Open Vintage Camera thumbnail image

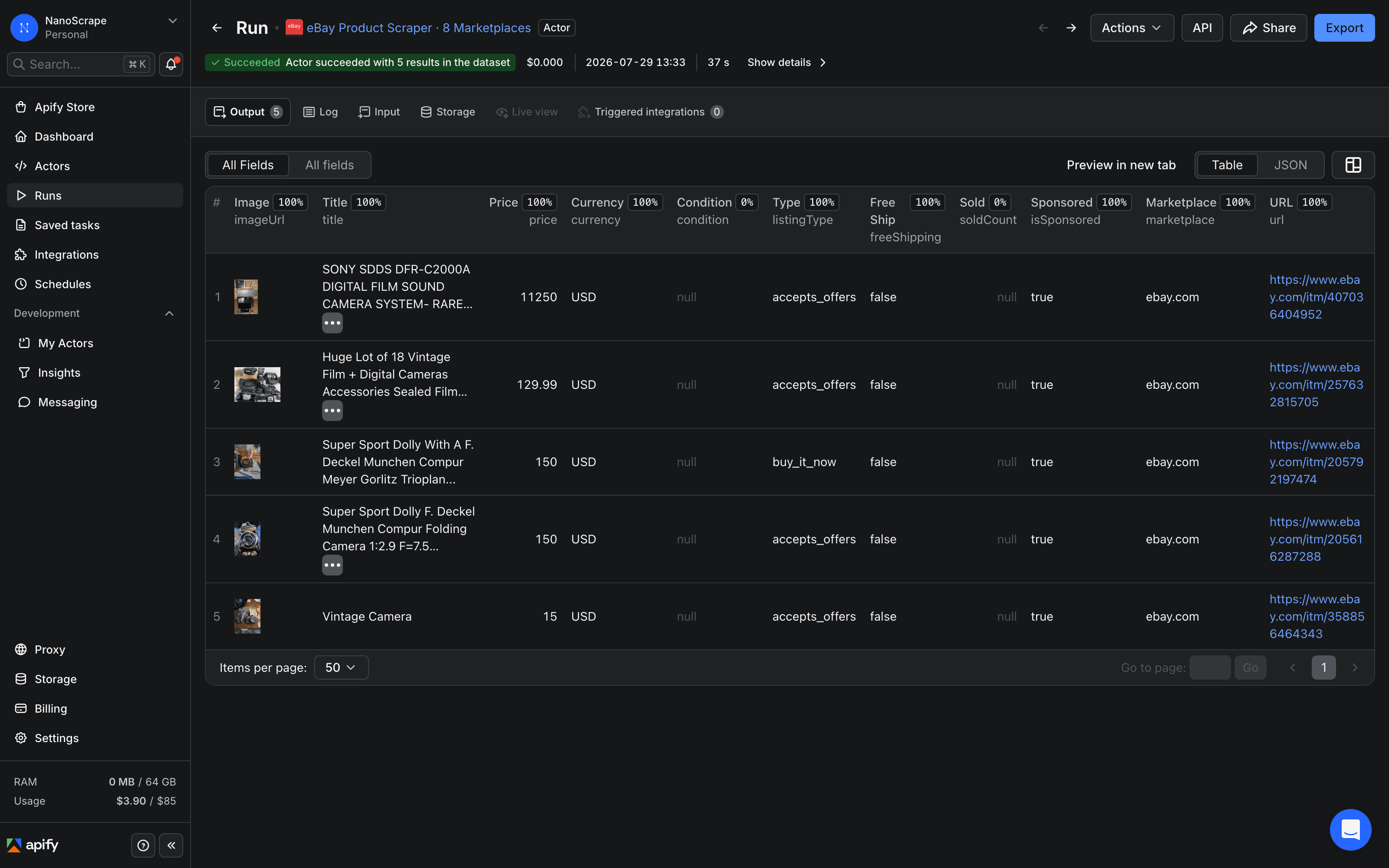coord(247,617)
